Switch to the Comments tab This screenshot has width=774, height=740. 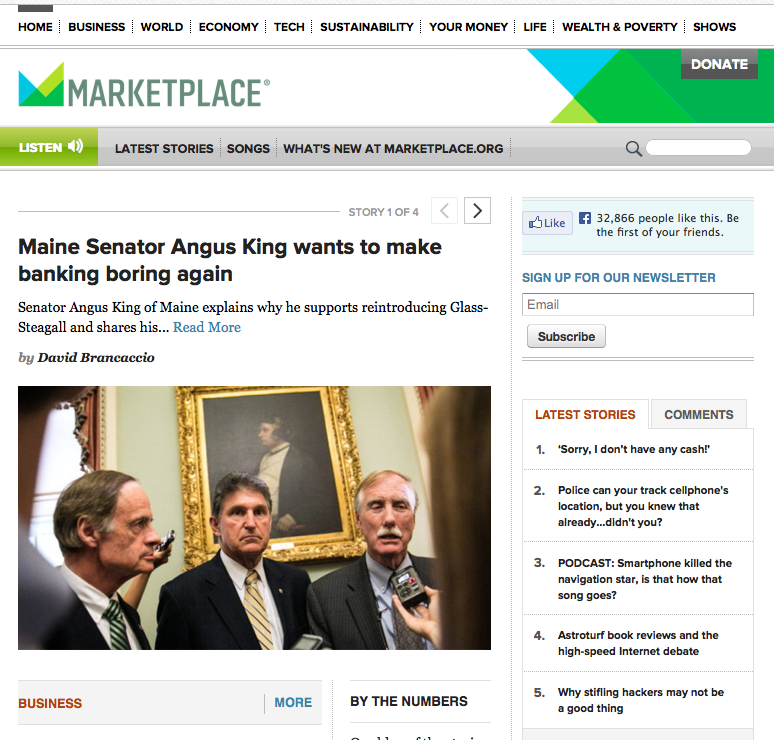[698, 414]
